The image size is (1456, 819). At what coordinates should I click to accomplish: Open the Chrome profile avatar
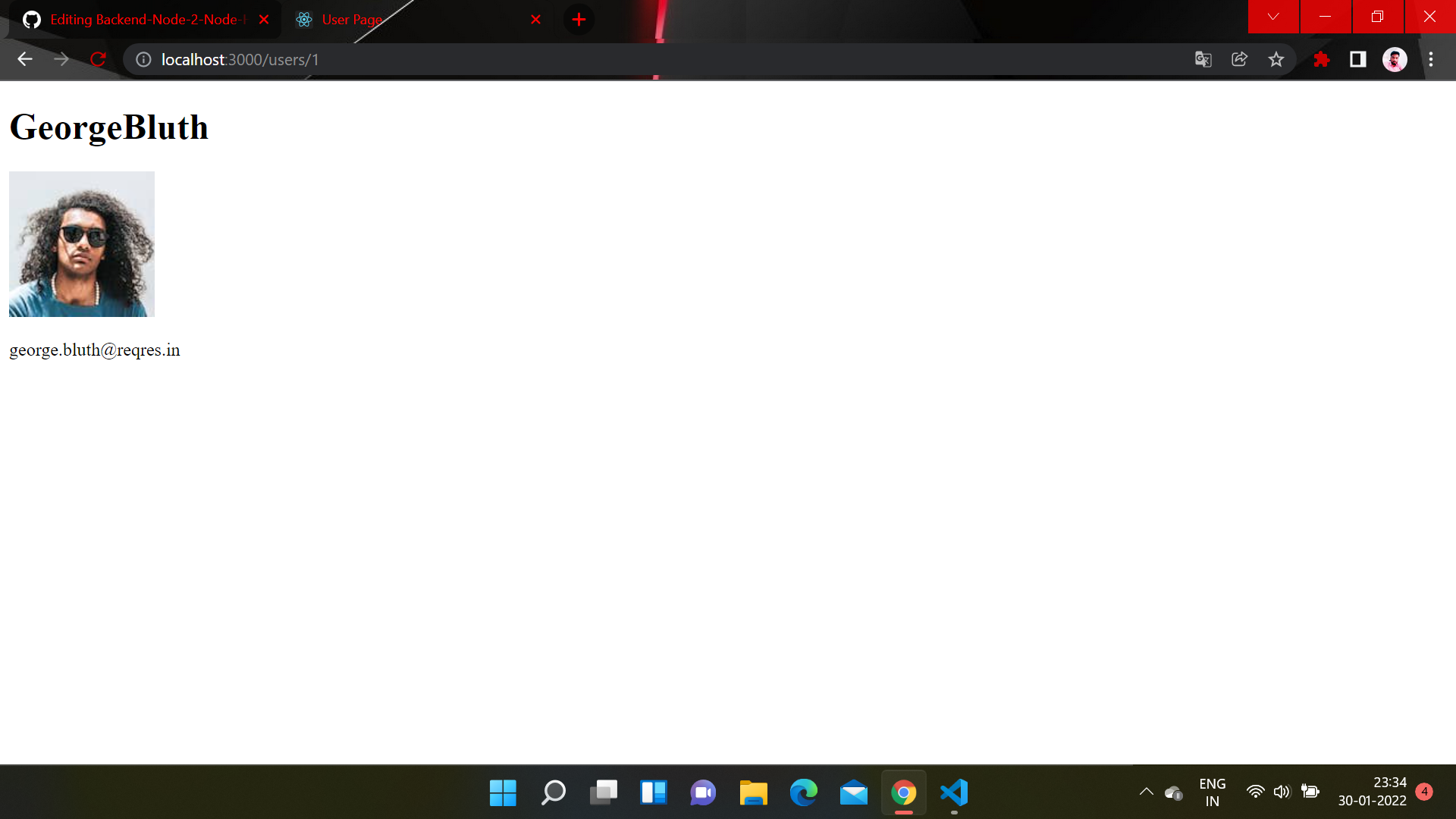tap(1395, 59)
